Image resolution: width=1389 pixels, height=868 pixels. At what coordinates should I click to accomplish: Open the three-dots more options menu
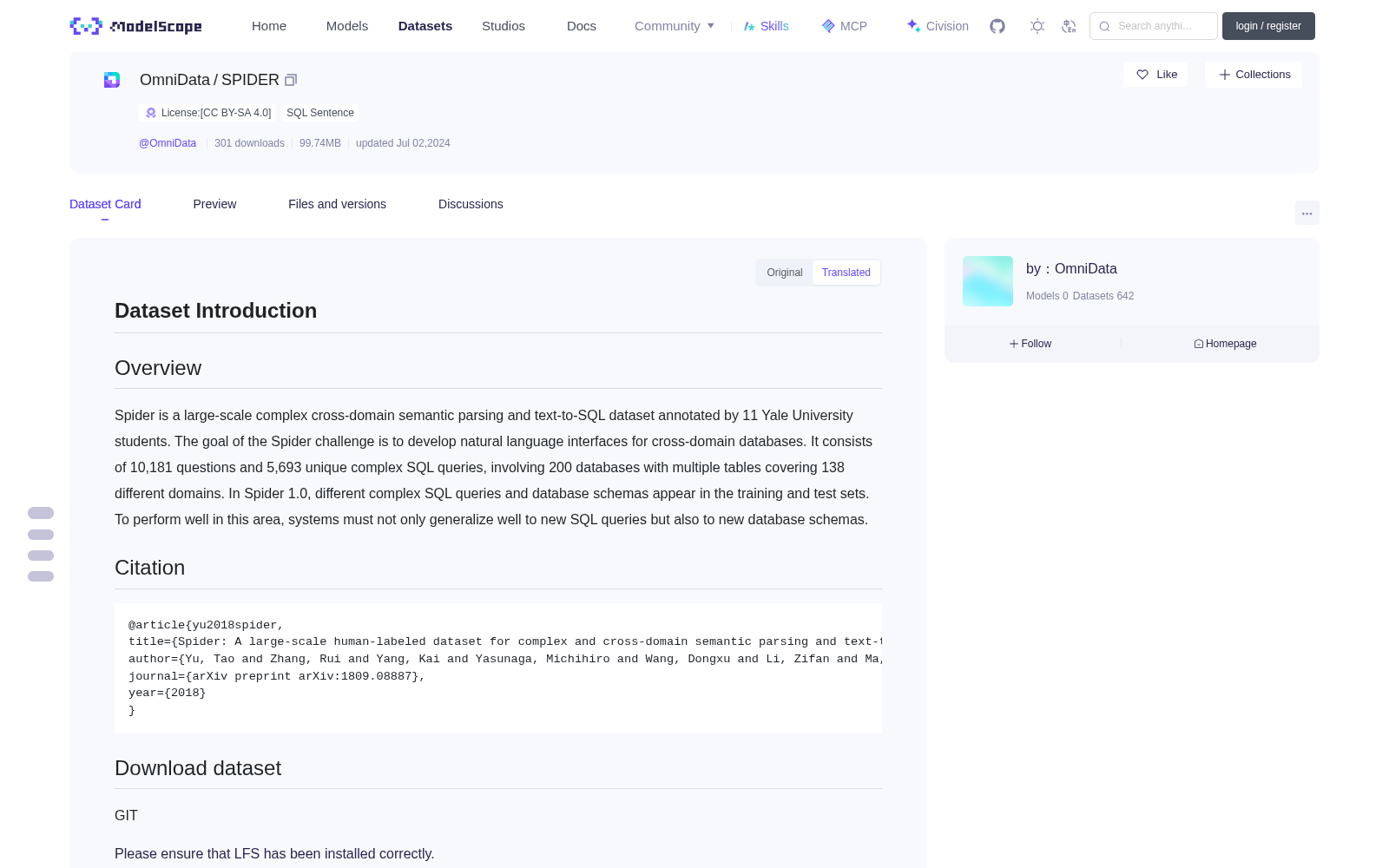[1307, 213]
